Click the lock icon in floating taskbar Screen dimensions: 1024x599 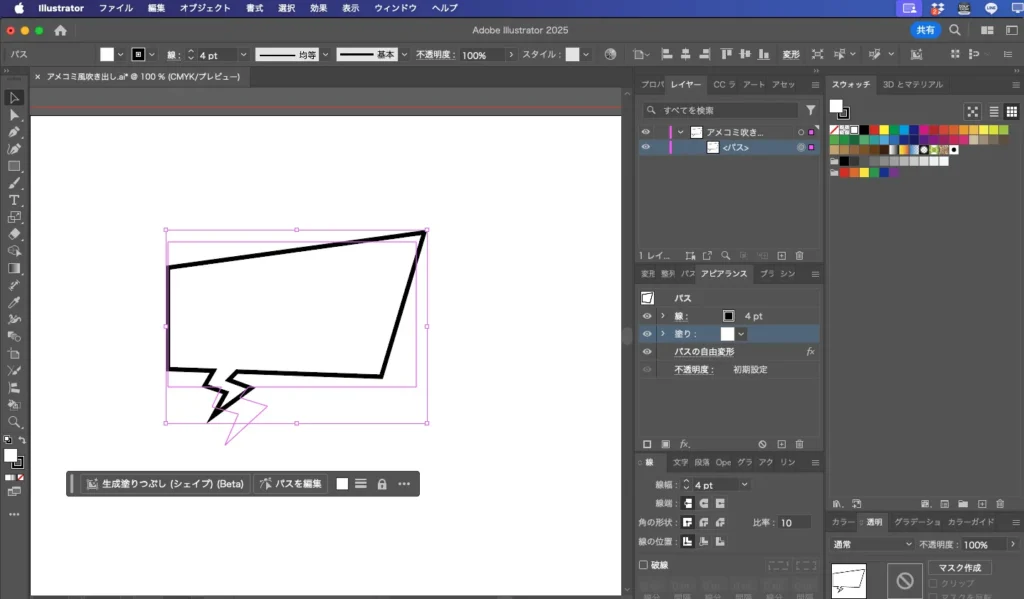382,484
